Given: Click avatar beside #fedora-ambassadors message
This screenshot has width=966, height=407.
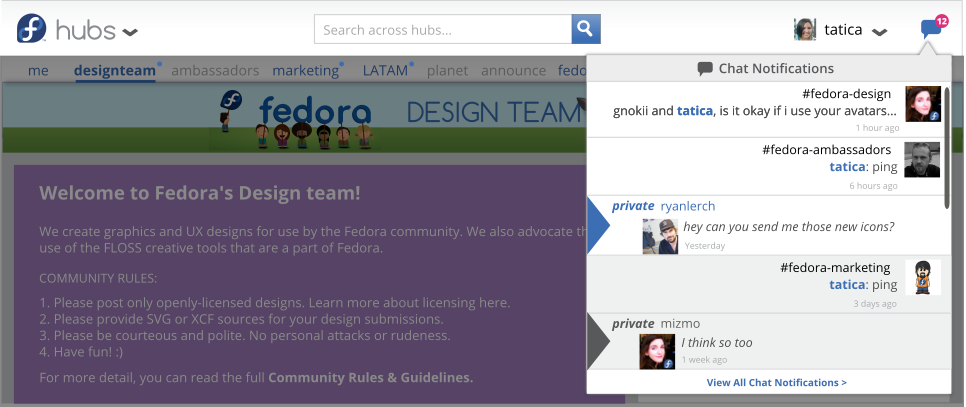Looking at the screenshot, I should point(922,159).
